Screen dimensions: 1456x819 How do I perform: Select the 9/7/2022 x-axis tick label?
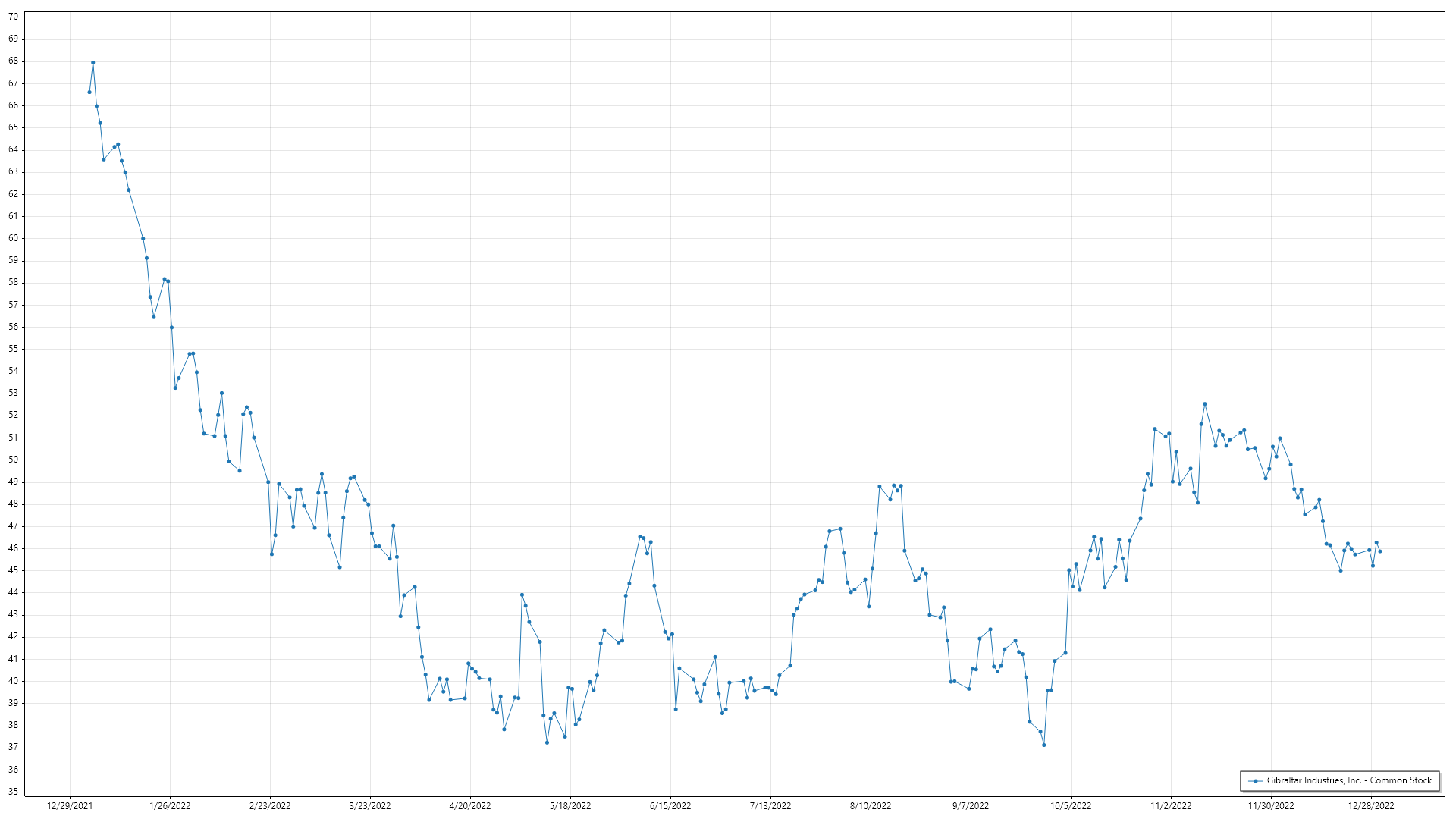point(971,806)
